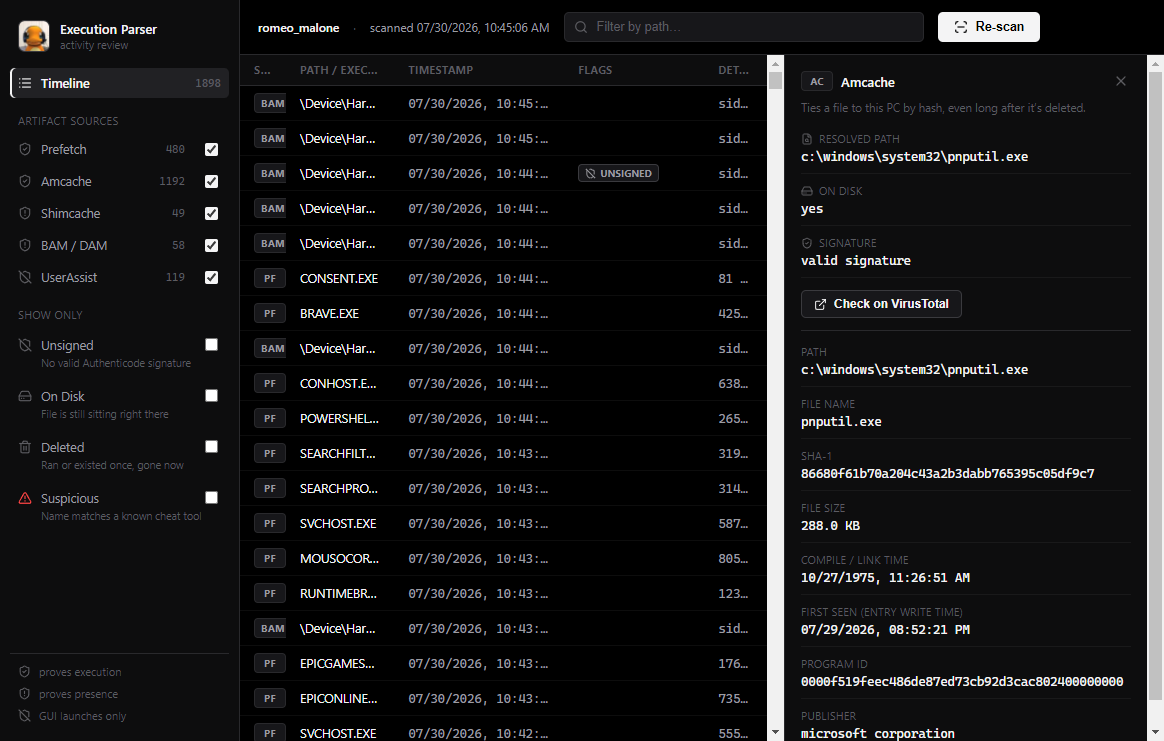Click the UserAssist crossed shield icon

(x=25, y=277)
